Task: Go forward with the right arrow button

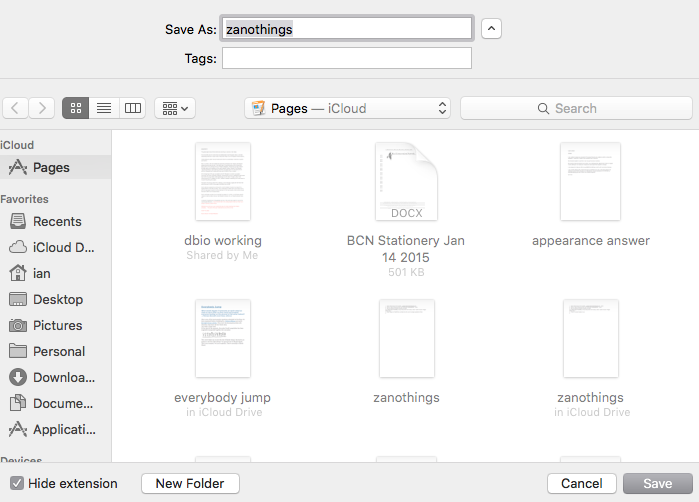Action: [42, 108]
